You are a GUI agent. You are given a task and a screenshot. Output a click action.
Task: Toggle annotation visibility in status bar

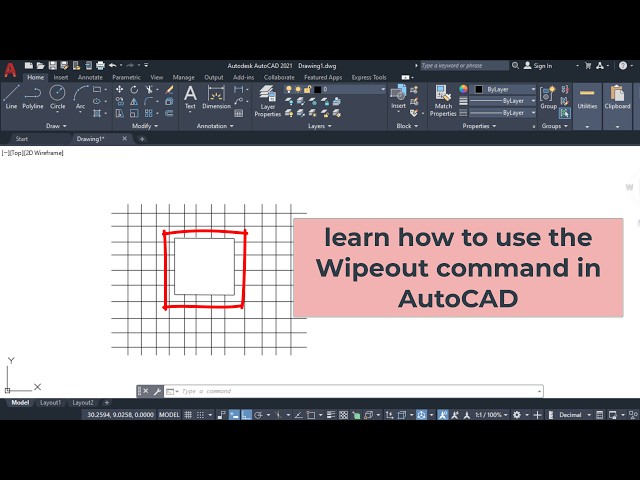[x=443, y=415]
